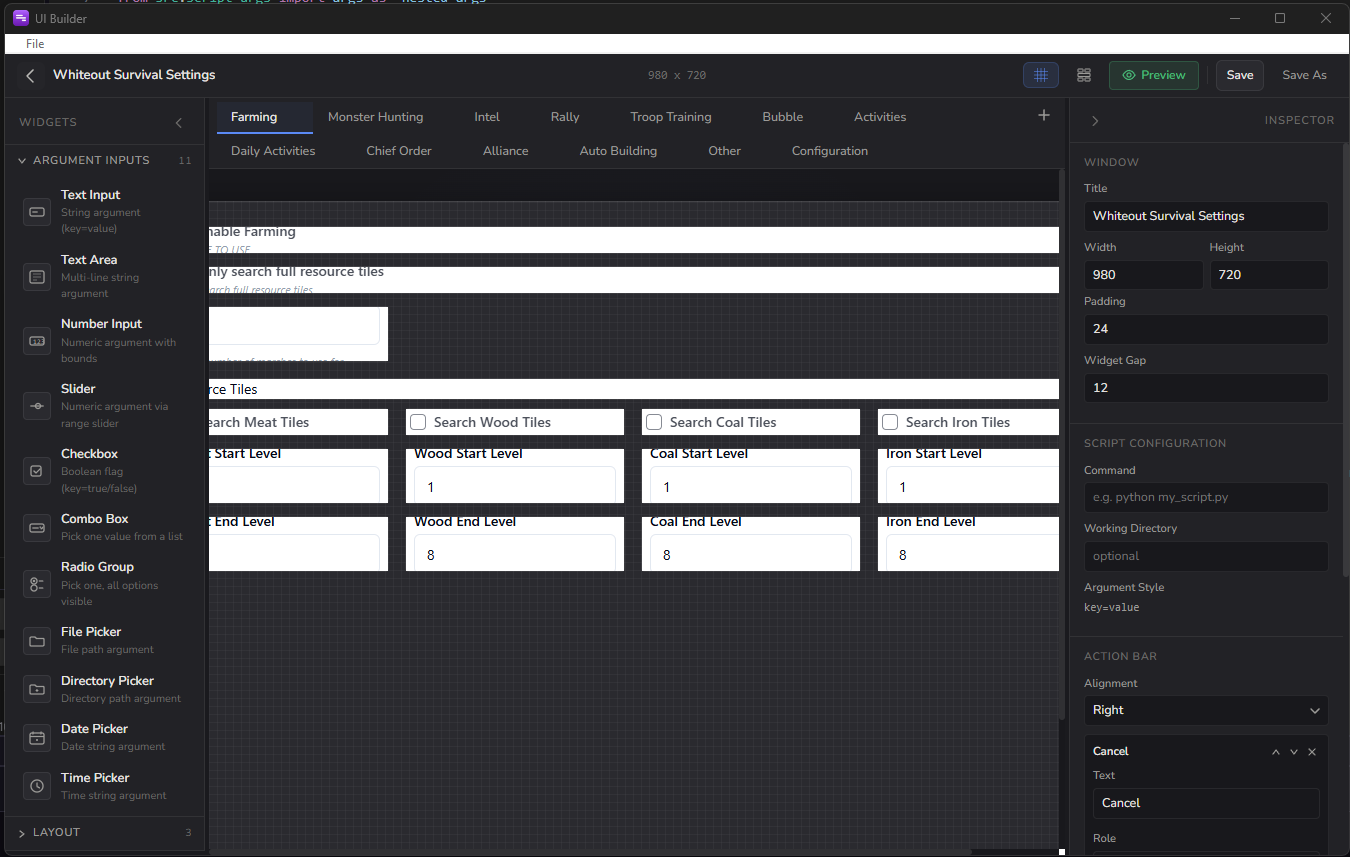Enable Search Wood Tiles checkbox

click(418, 422)
